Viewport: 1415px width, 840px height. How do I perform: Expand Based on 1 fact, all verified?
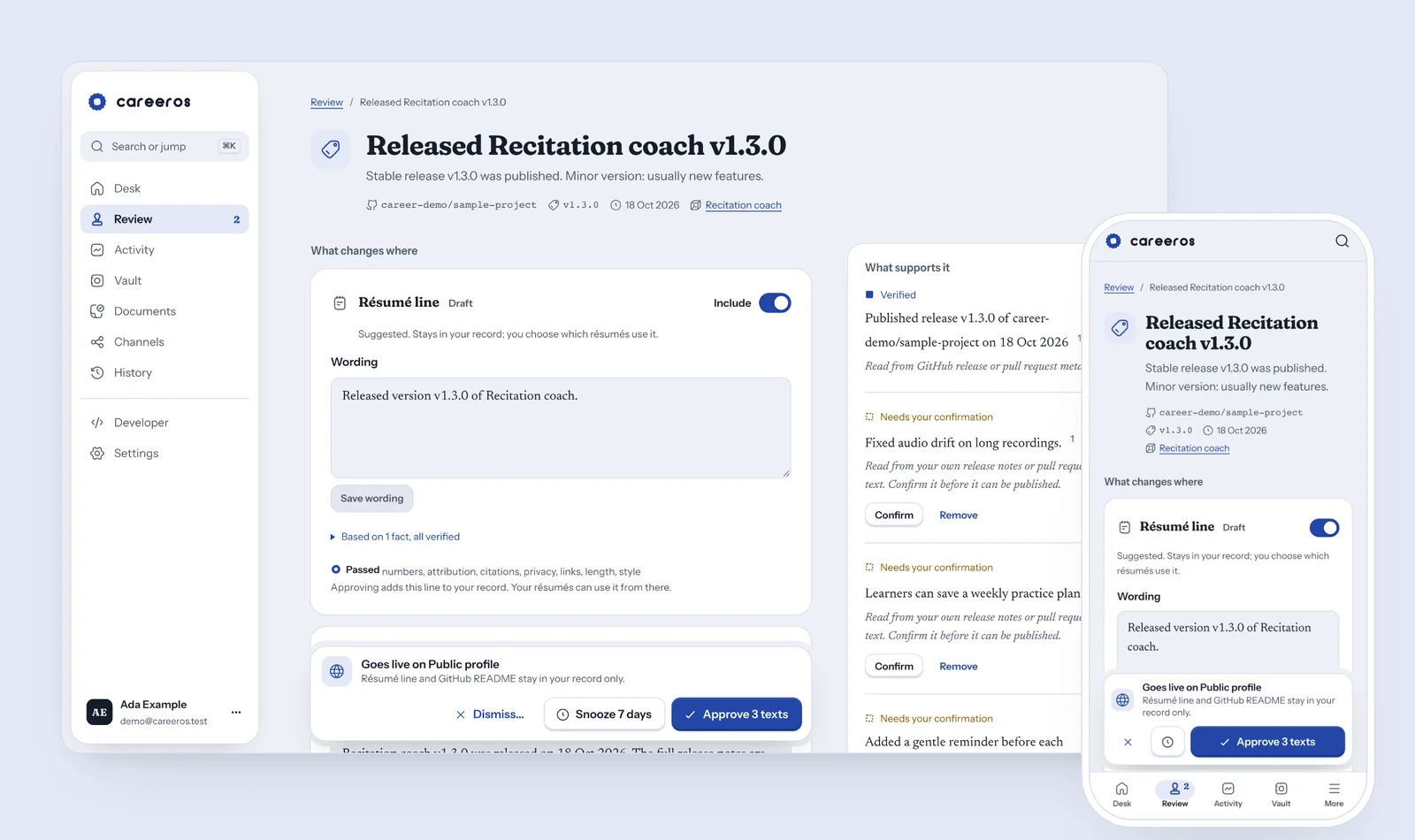click(395, 537)
